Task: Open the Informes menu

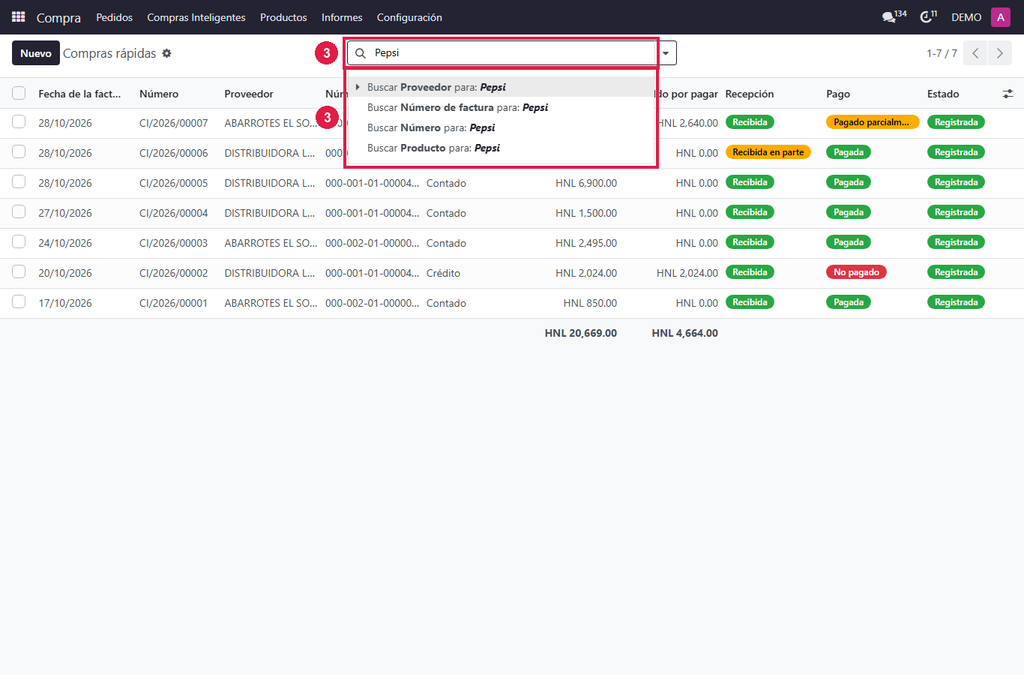Action: tap(342, 17)
